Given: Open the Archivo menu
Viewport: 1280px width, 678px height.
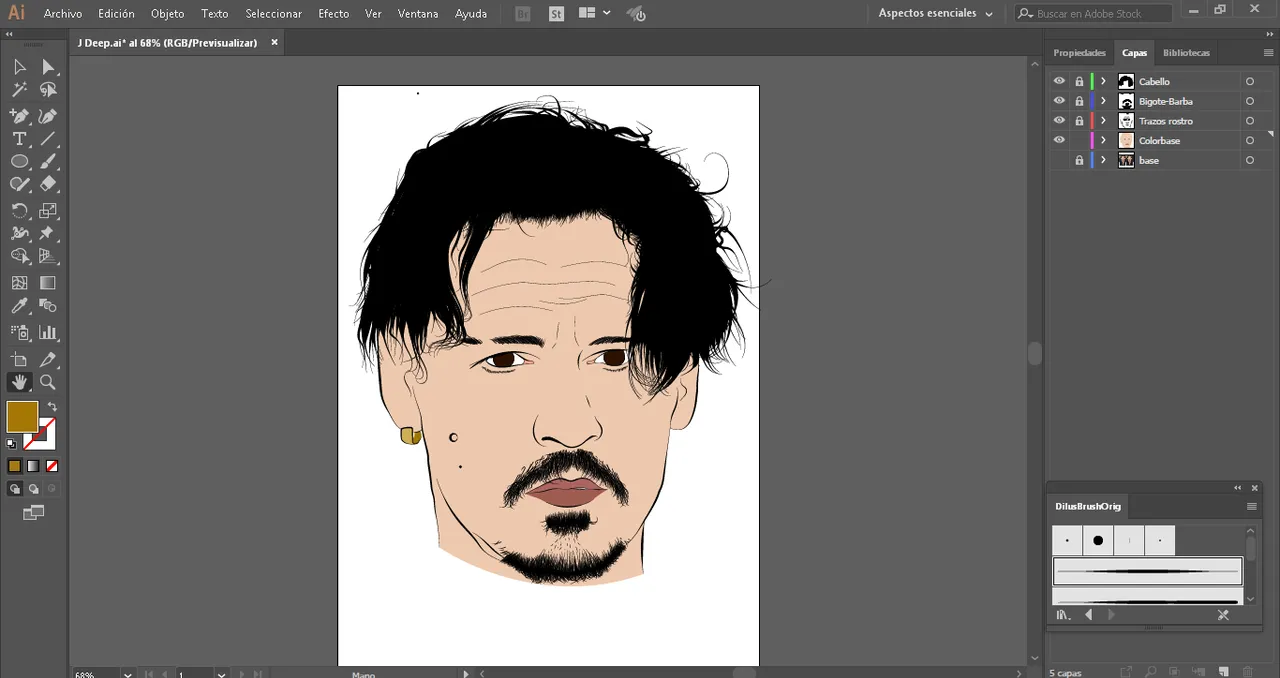Looking at the screenshot, I should [x=63, y=14].
